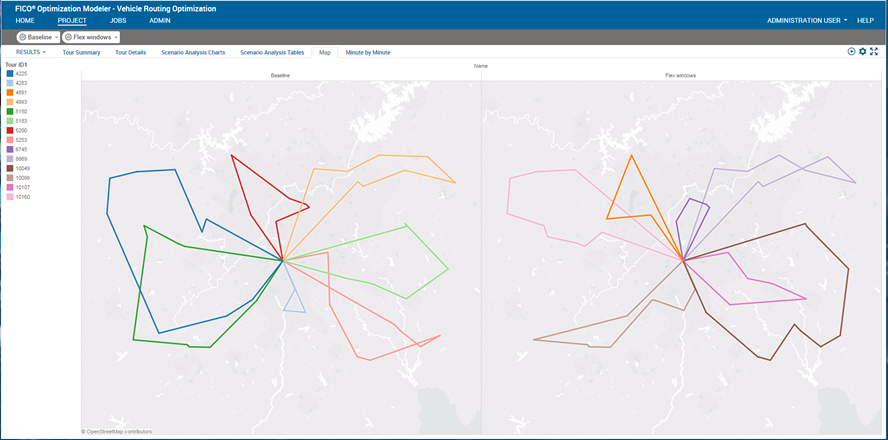The image size is (888, 440).
Task: Open the settings gear icon
Action: [863, 52]
